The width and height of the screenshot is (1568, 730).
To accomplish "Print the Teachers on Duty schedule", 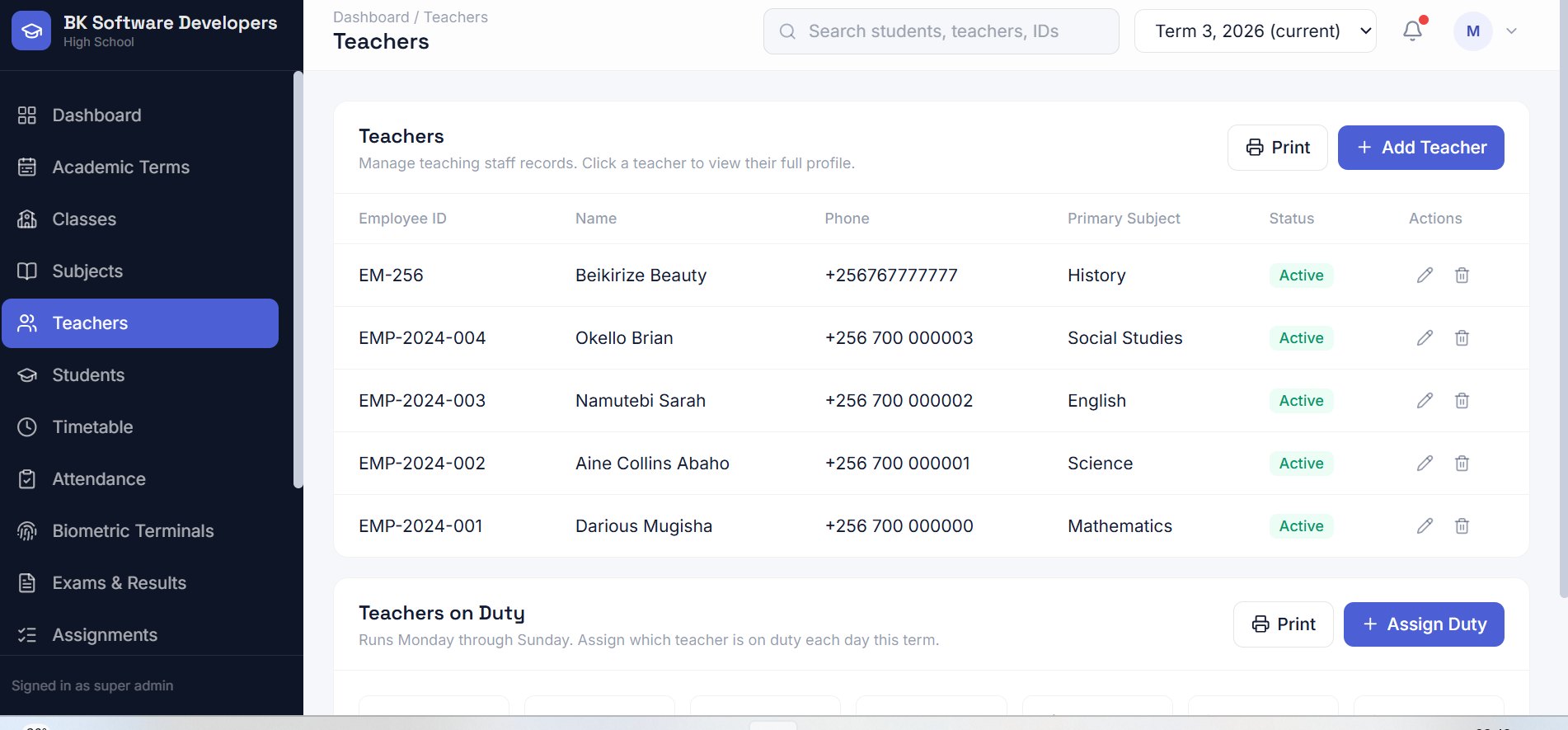I will (1283, 624).
